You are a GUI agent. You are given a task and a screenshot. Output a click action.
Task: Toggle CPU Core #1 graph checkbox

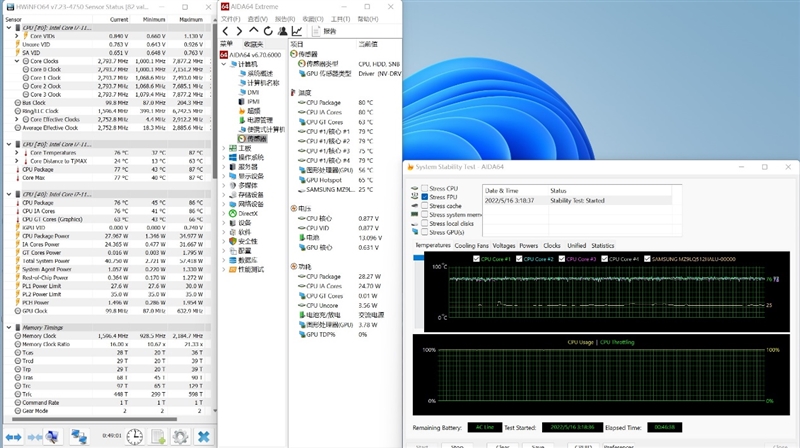click(477, 259)
